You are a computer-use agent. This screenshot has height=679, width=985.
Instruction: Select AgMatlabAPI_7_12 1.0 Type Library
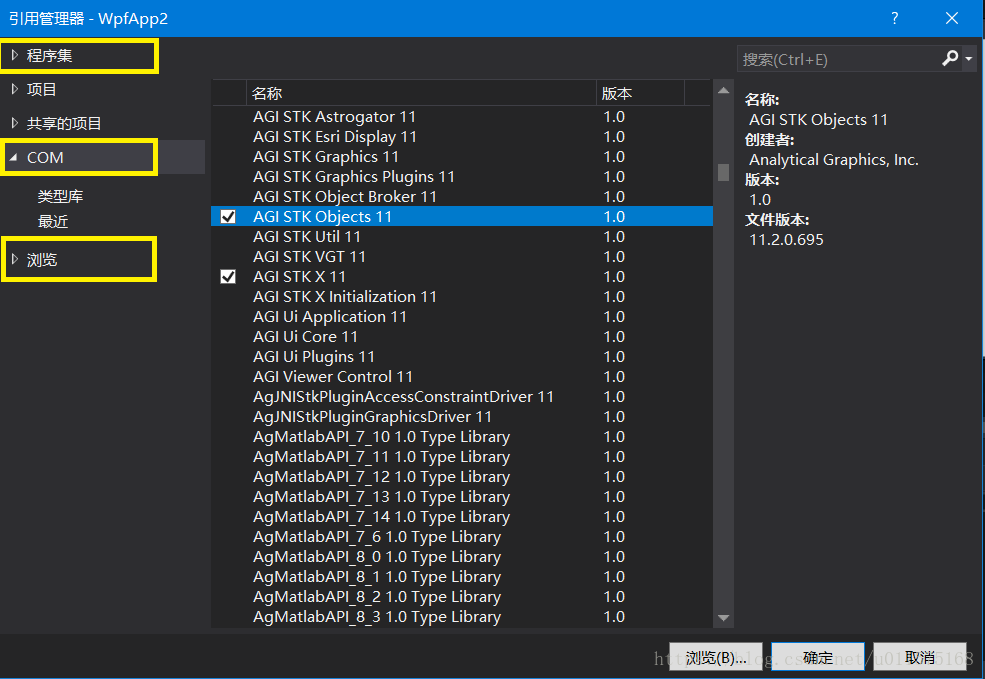pos(462,477)
